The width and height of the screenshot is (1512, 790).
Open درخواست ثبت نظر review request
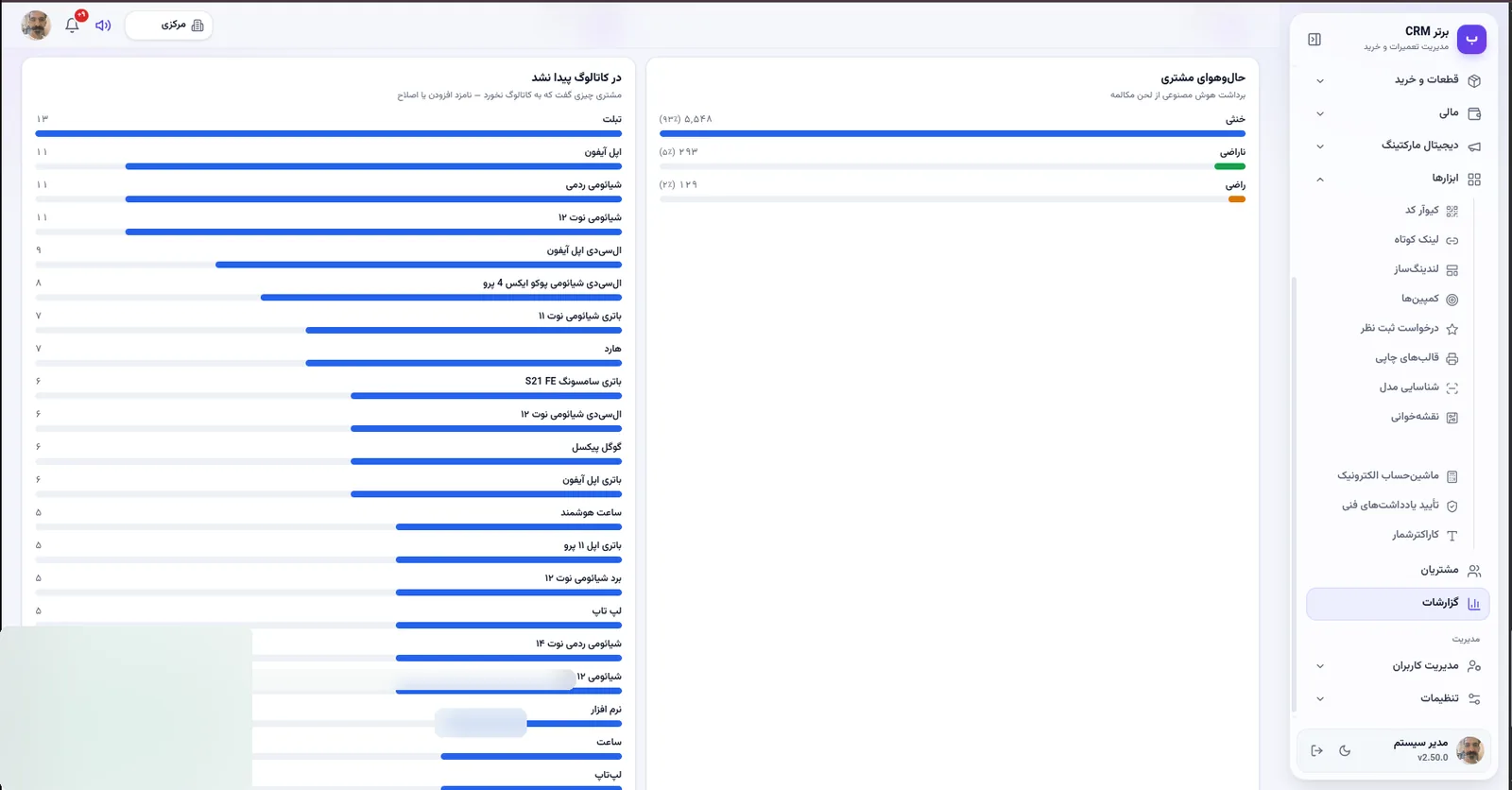click(x=1409, y=328)
